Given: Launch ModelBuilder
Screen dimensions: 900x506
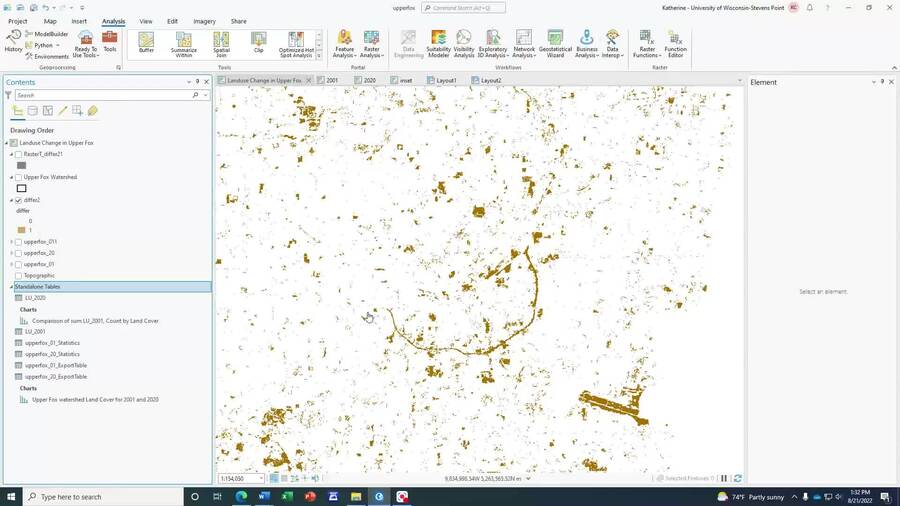Looking at the screenshot, I should [46, 34].
